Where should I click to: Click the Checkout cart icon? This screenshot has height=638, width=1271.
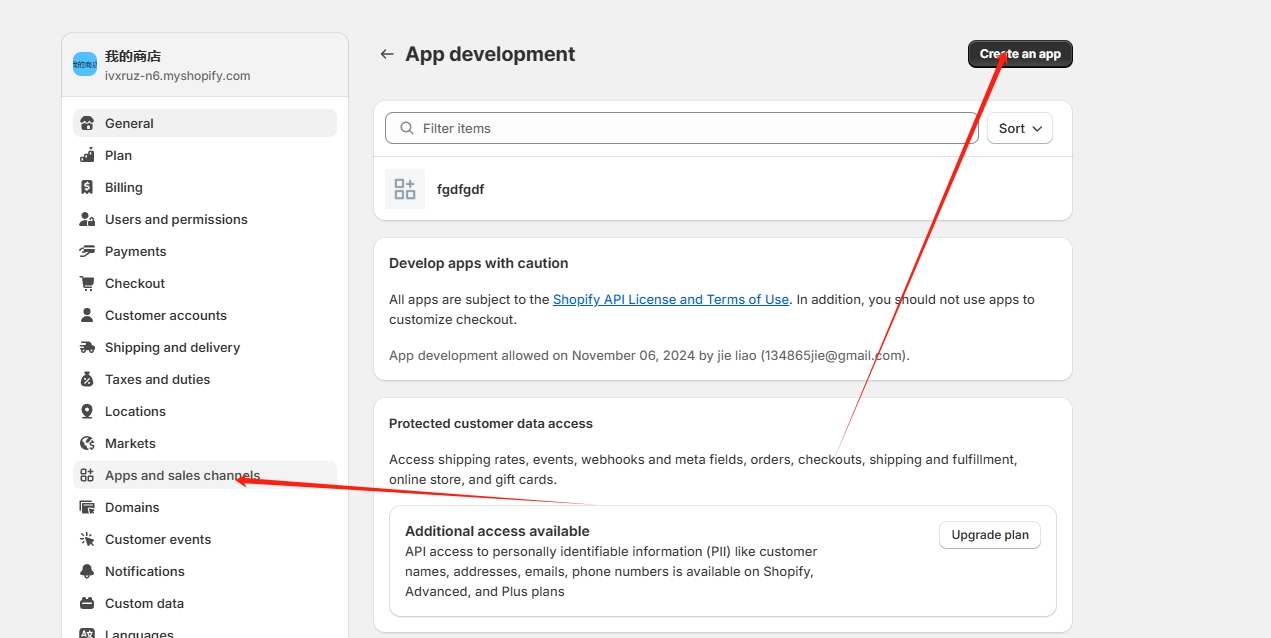(x=87, y=283)
